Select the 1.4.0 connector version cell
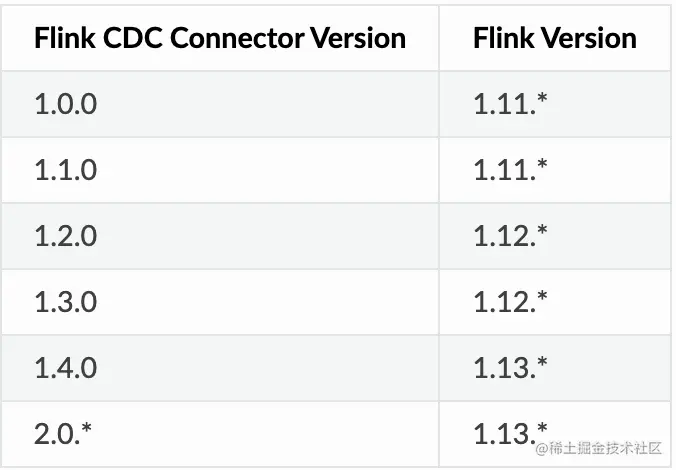Image resolution: width=676 pixels, height=470 pixels. click(66, 368)
